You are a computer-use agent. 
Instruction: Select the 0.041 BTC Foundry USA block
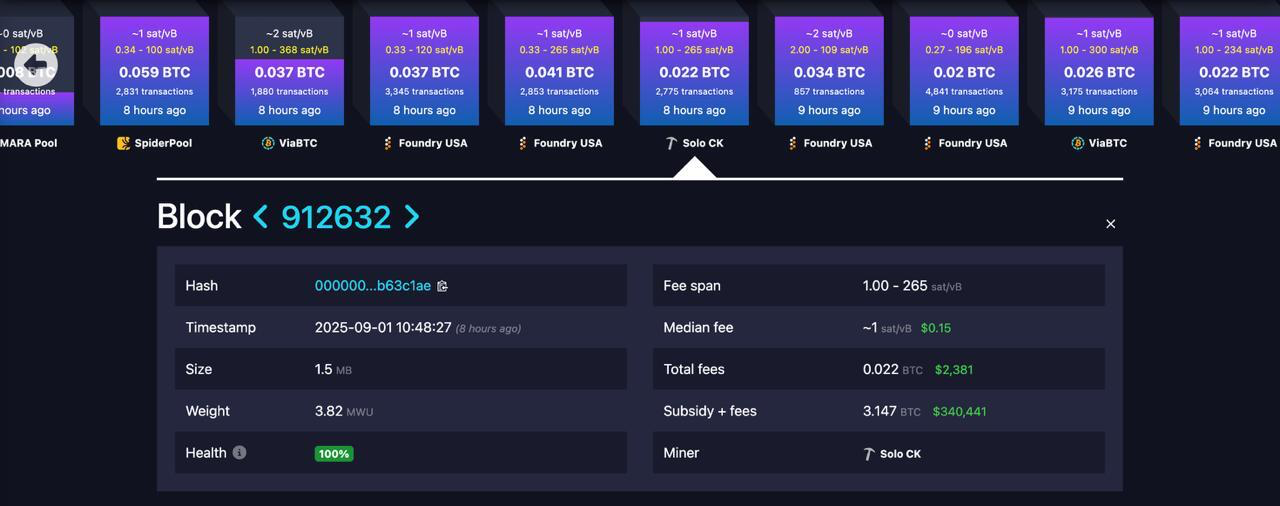559,71
